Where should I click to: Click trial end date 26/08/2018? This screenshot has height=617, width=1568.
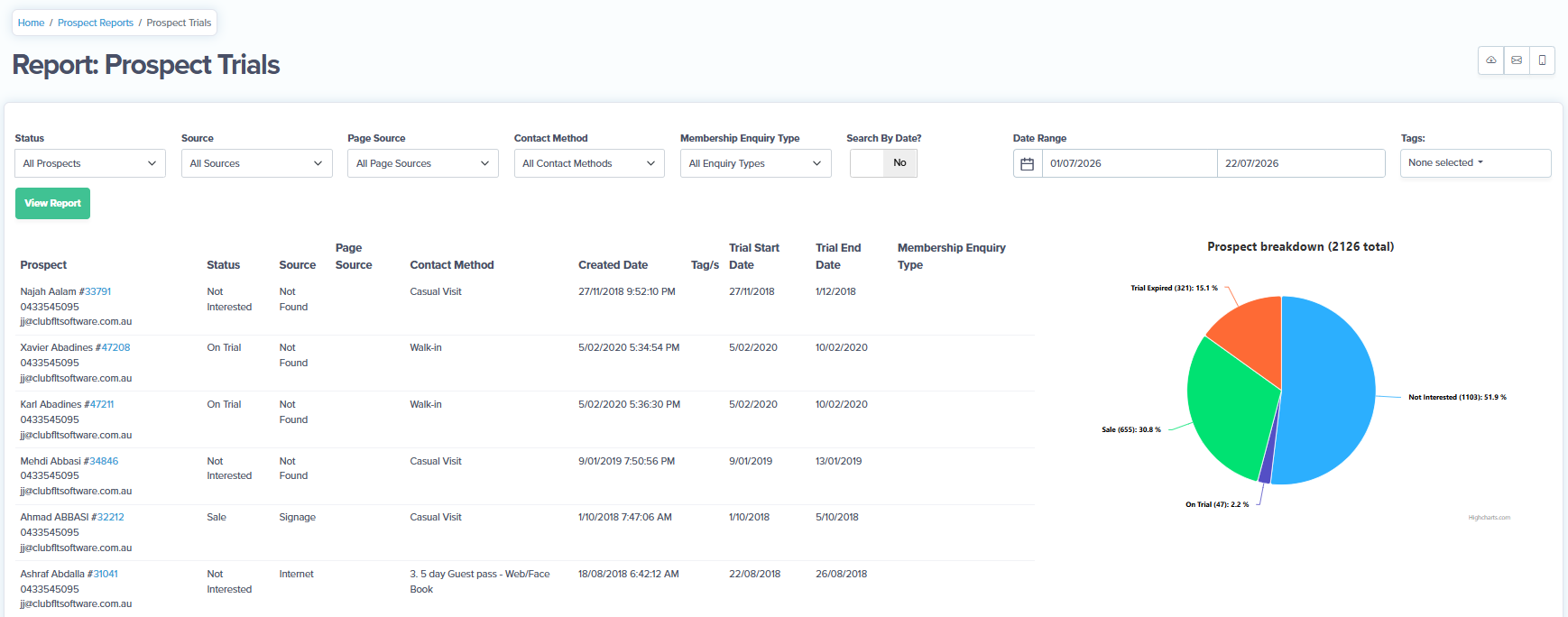[x=841, y=574]
